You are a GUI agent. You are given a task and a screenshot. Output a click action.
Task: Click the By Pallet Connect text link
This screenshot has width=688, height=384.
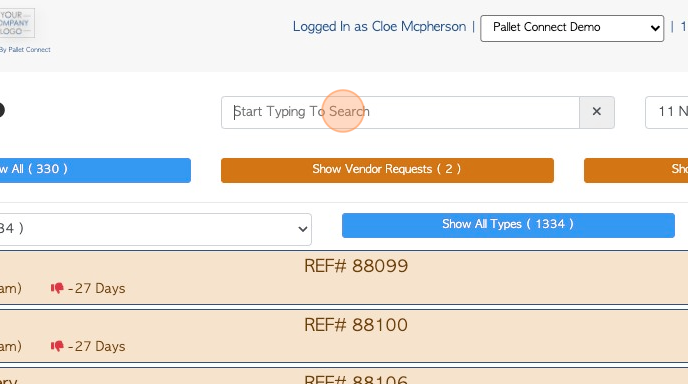point(25,50)
